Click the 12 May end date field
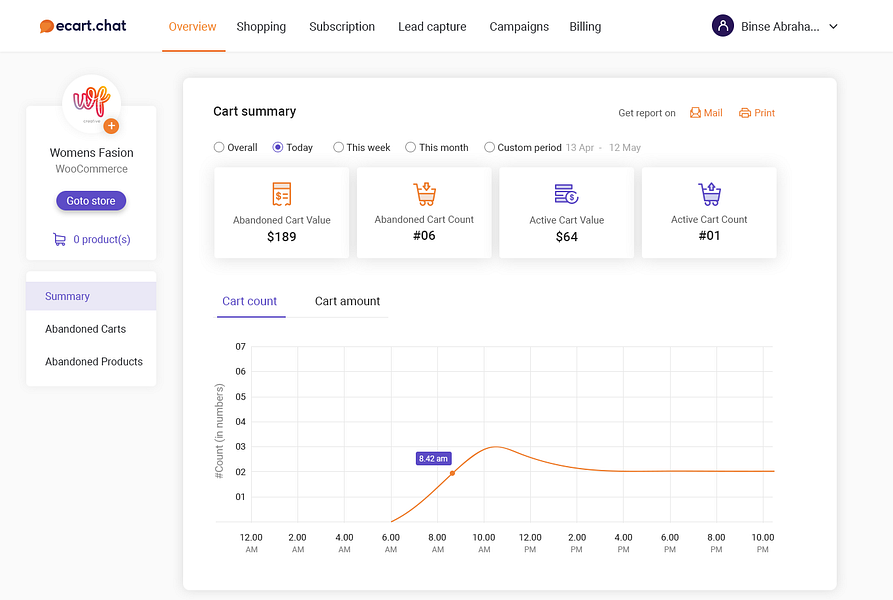 (x=625, y=148)
